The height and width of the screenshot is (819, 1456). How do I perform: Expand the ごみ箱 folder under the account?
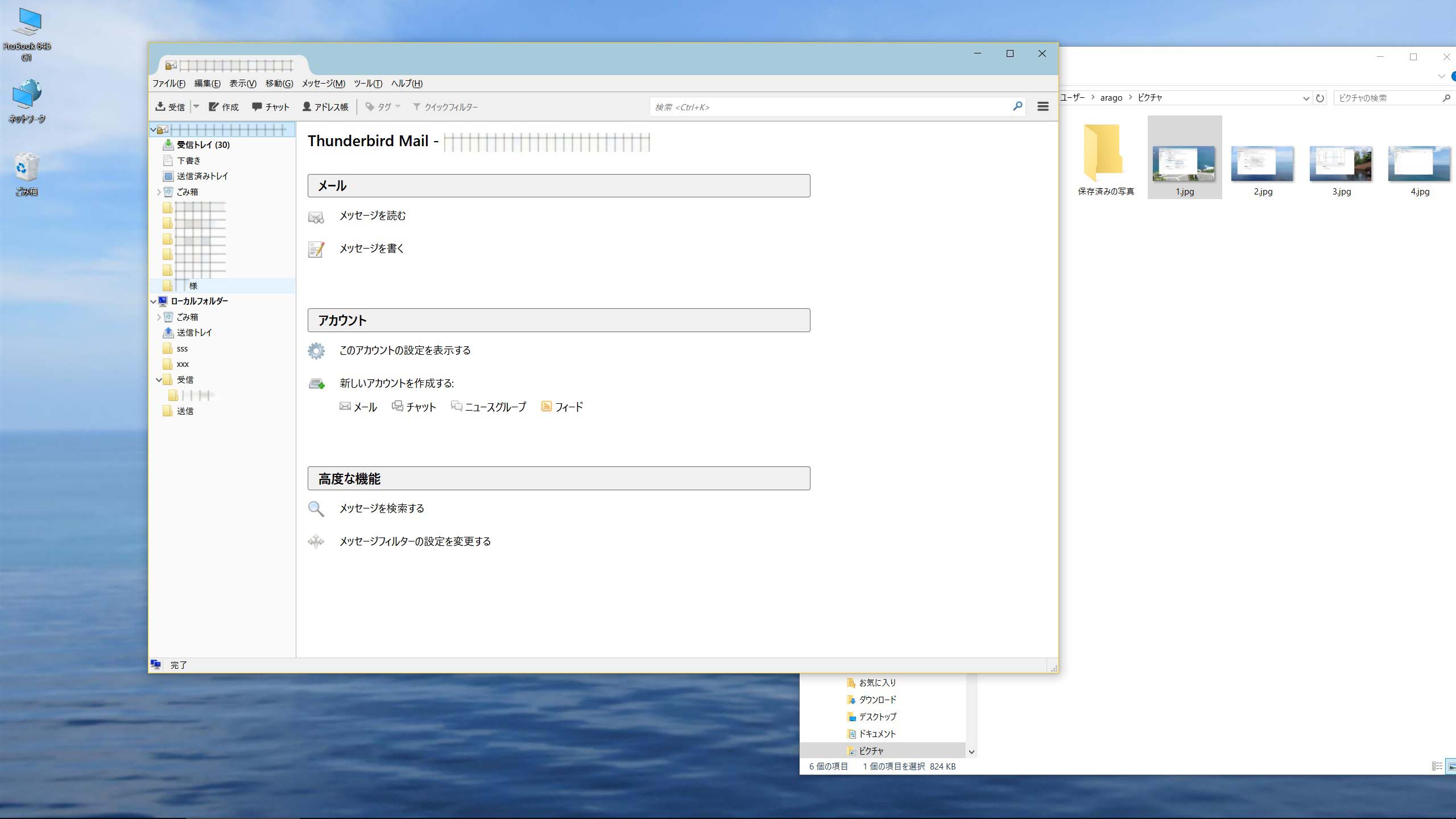159,192
